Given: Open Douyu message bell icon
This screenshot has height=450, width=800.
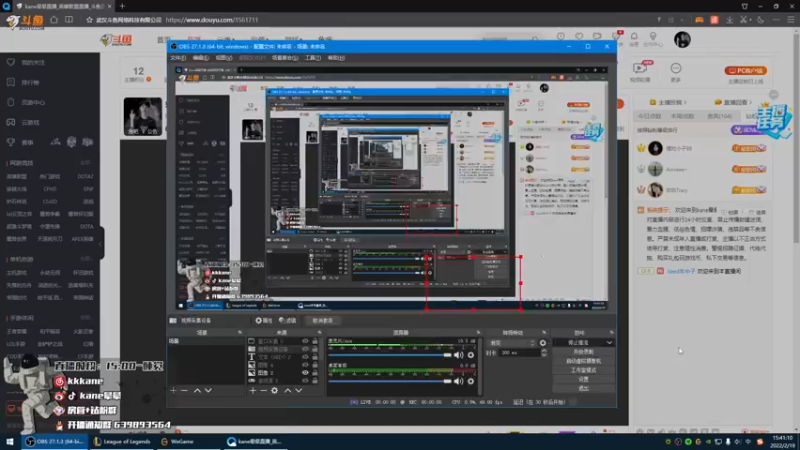Looking at the screenshot, I should tap(634, 36).
